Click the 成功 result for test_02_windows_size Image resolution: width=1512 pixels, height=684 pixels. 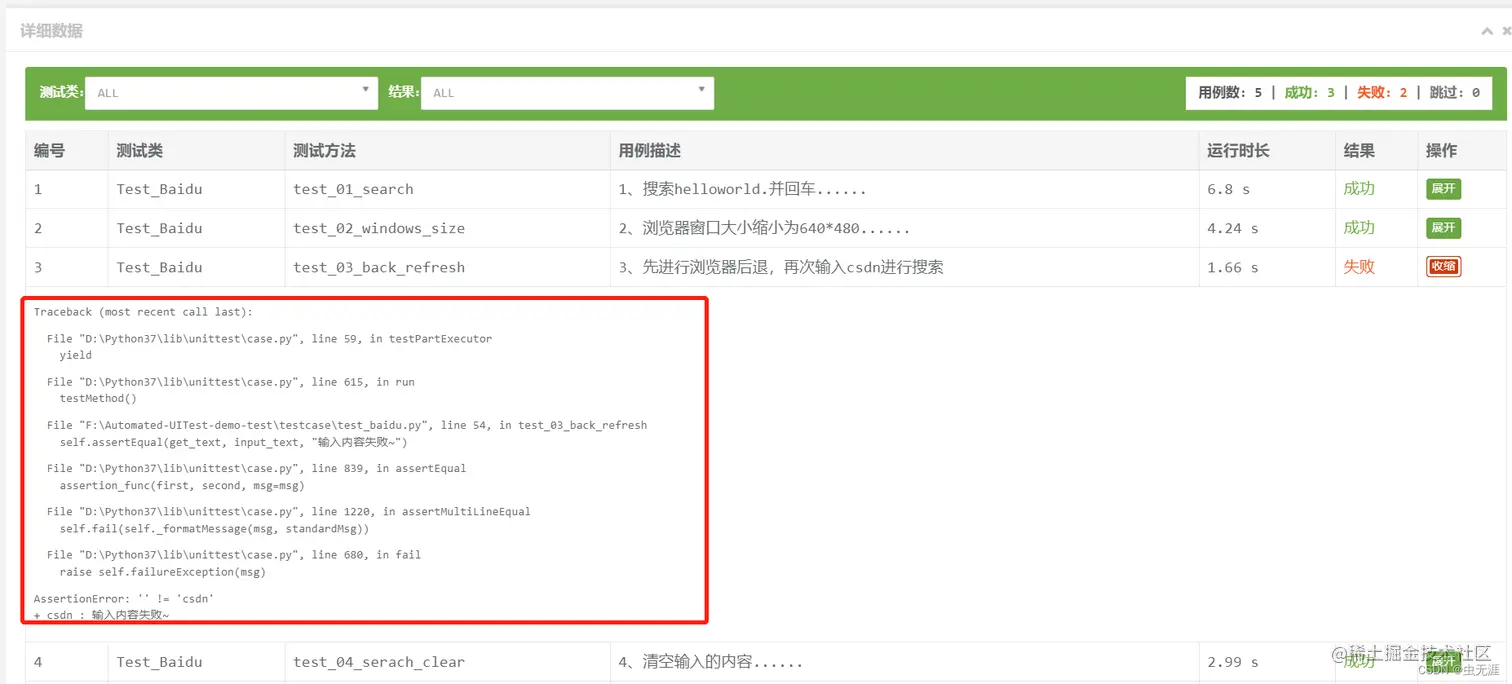[x=1359, y=227]
